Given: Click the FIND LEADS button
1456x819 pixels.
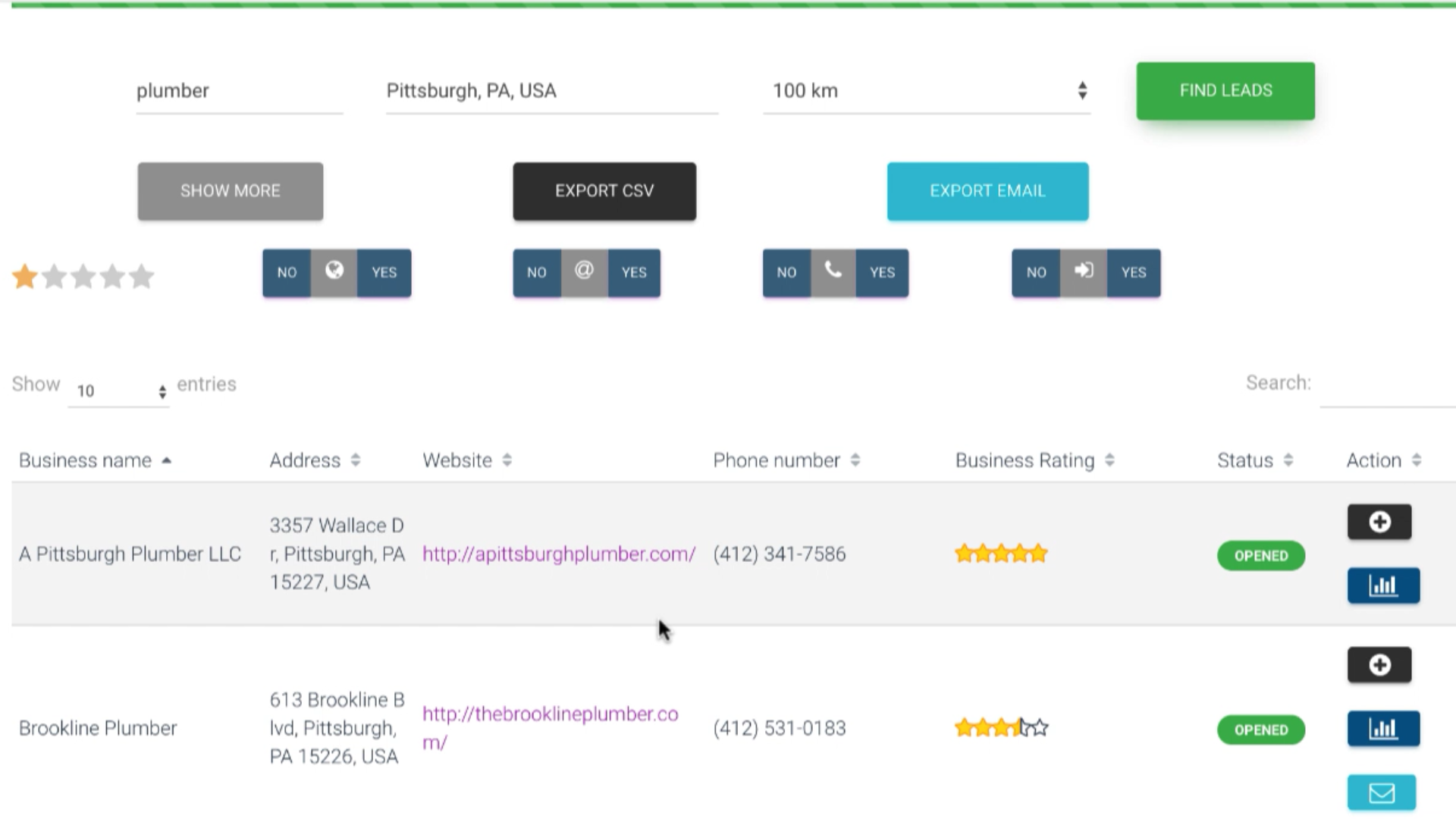Looking at the screenshot, I should [x=1225, y=91].
